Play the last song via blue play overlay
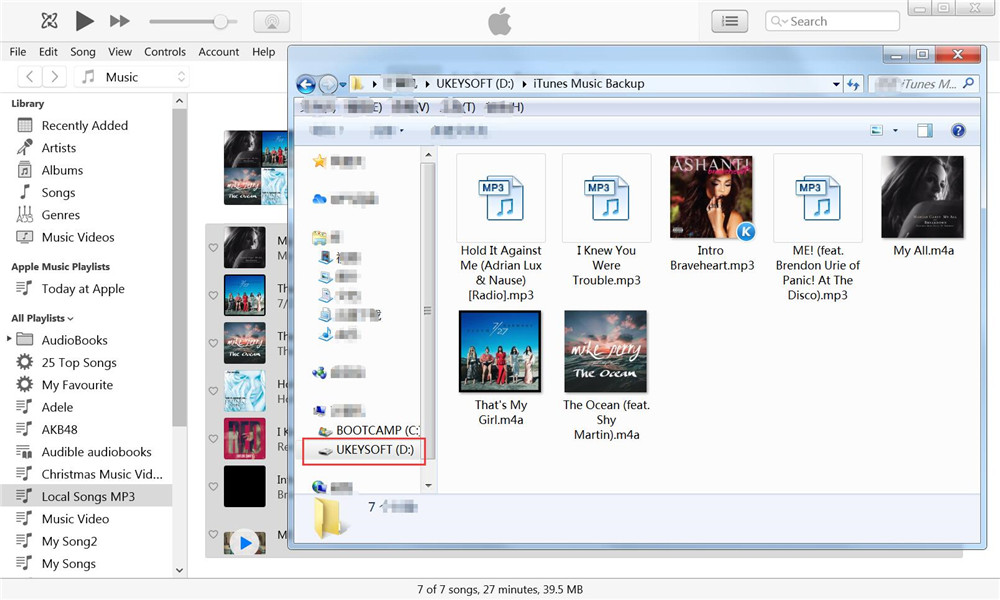 245,543
